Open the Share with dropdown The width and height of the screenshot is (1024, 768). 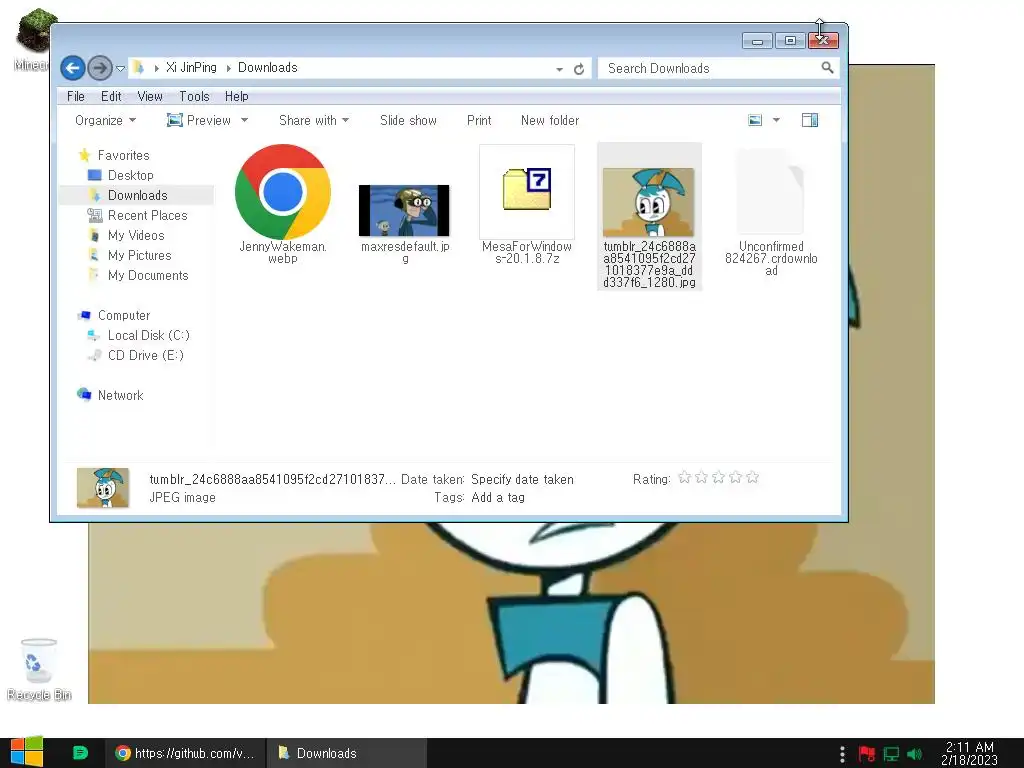(x=313, y=120)
